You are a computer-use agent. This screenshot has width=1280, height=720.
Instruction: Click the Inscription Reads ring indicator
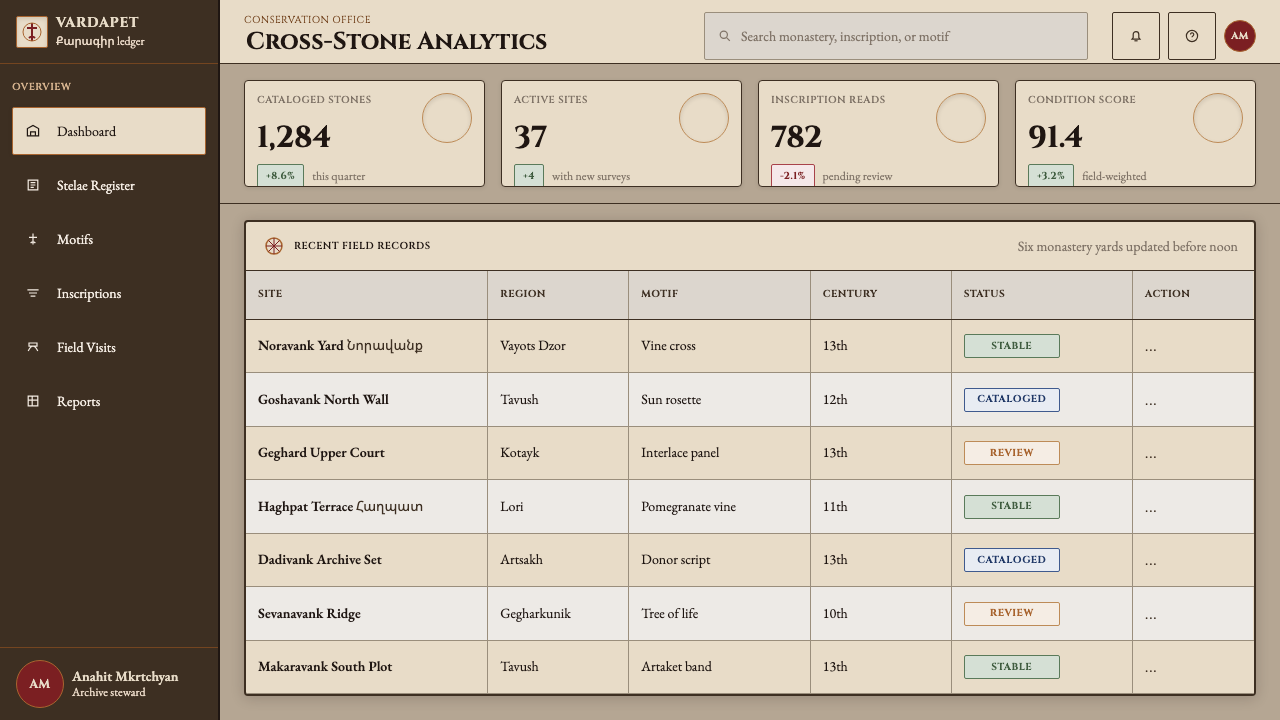click(x=961, y=118)
